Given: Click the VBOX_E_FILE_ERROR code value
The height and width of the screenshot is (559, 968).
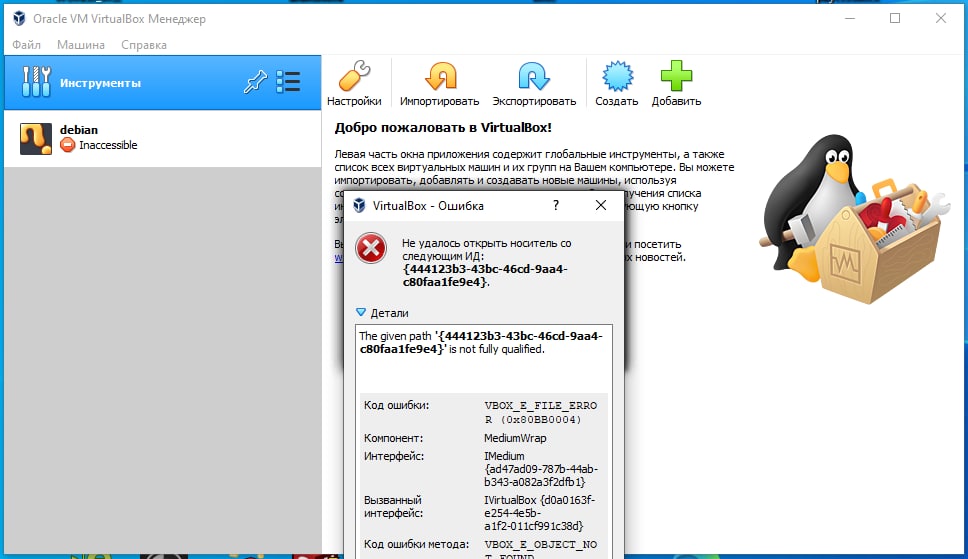Looking at the screenshot, I should (x=541, y=413).
